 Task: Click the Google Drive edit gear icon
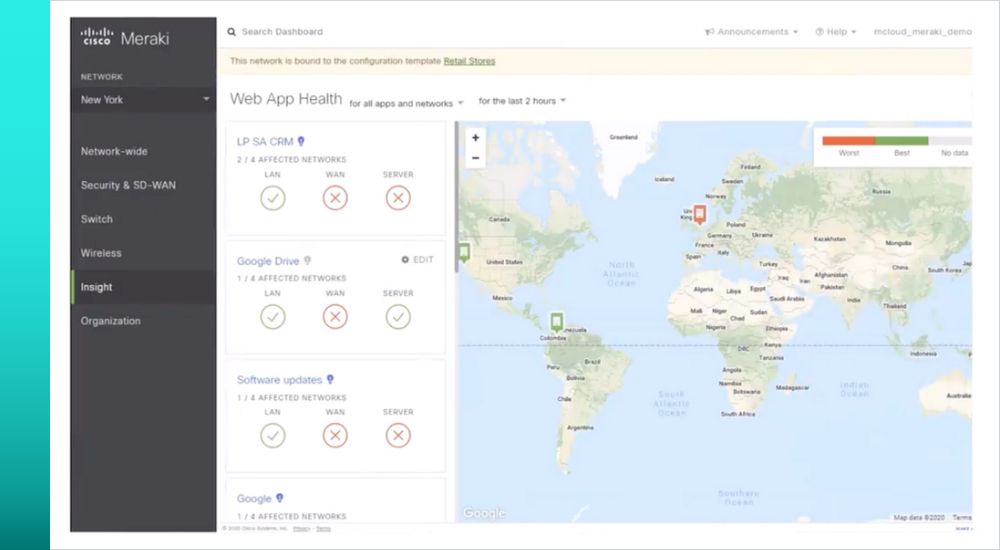tap(405, 260)
